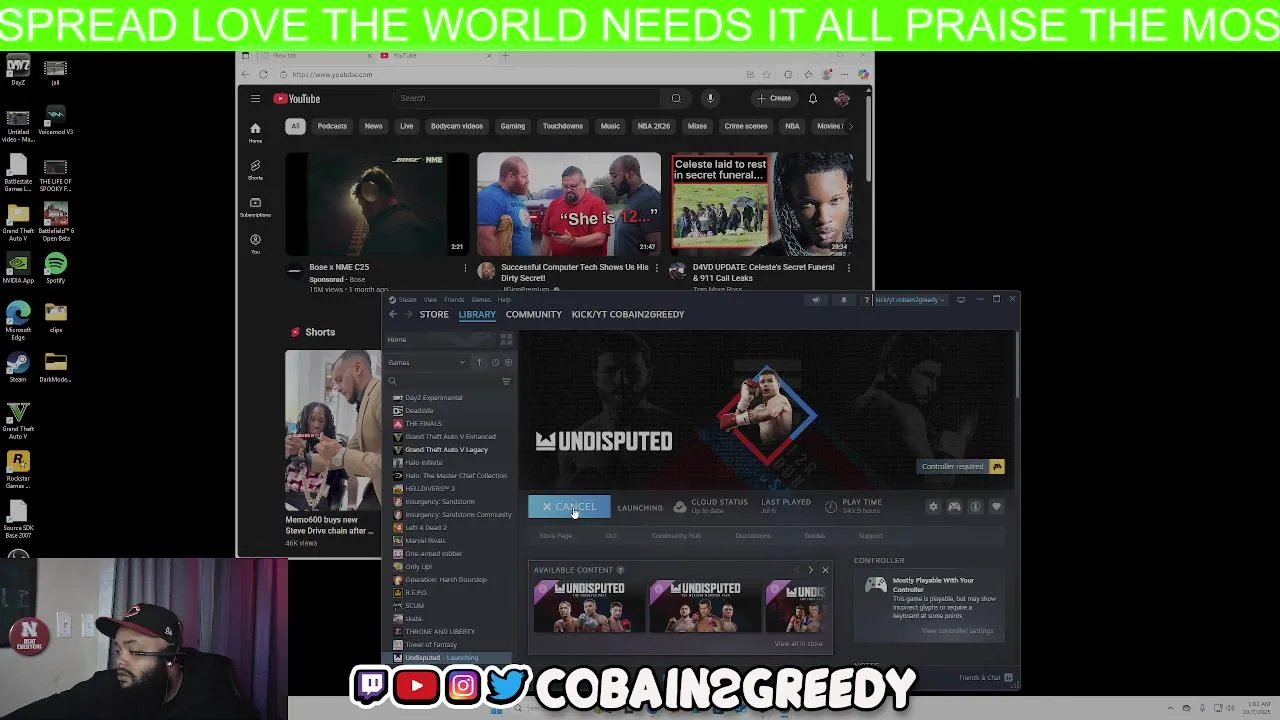Favorite Undisputed with the heart icon
The height and width of the screenshot is (720, 1280).
(x=996, y=507)
